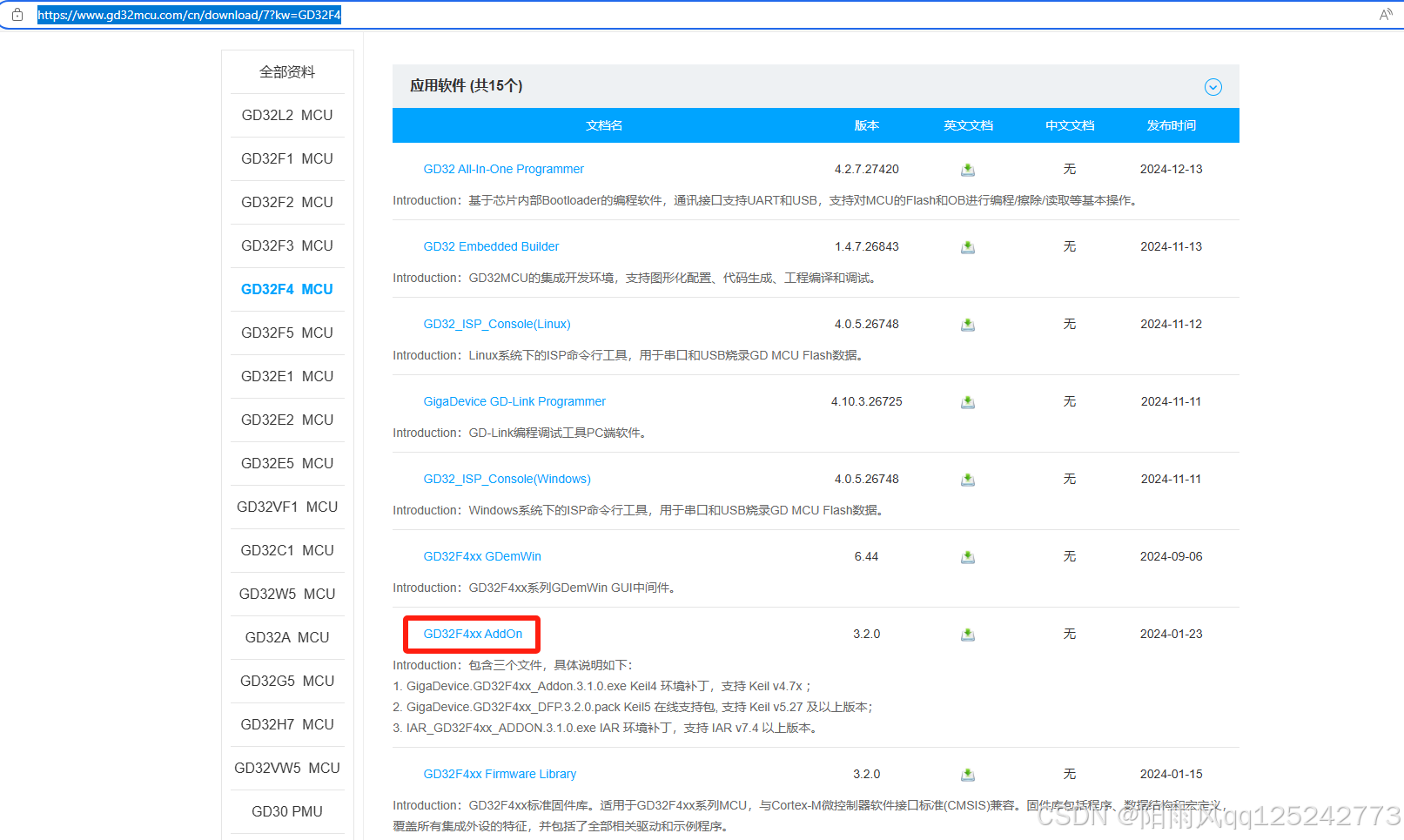Screen dimensions: 1404x840
Task: Click date 2024-11-12 cell
Action: click(1172, 324)
